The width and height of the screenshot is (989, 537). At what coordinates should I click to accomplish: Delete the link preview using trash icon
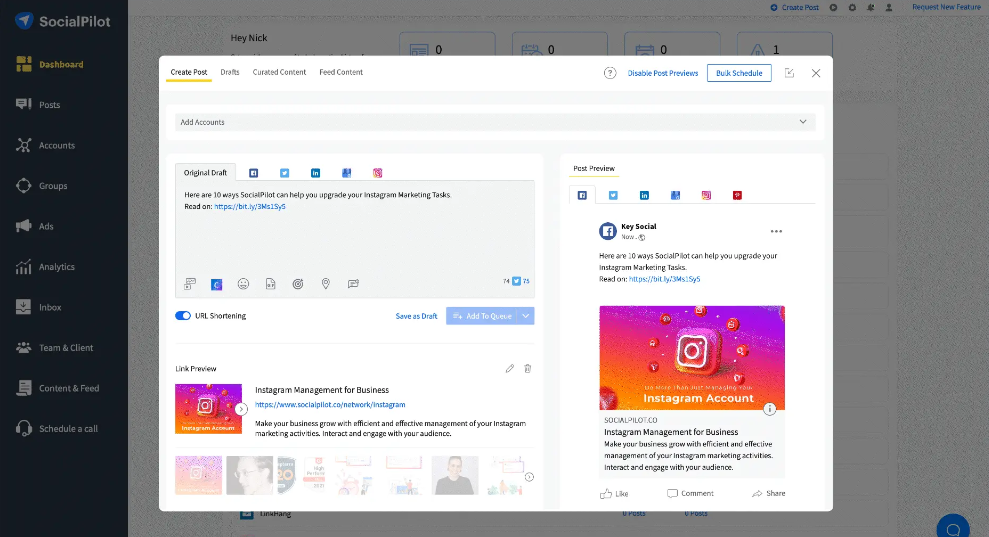(528, 368)
